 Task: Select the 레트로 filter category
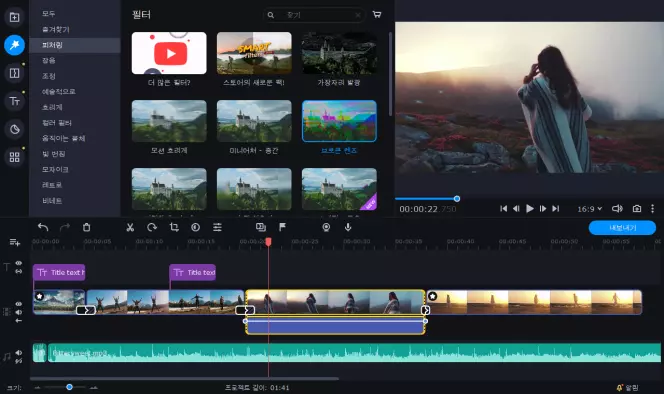(x=52, y=185)
